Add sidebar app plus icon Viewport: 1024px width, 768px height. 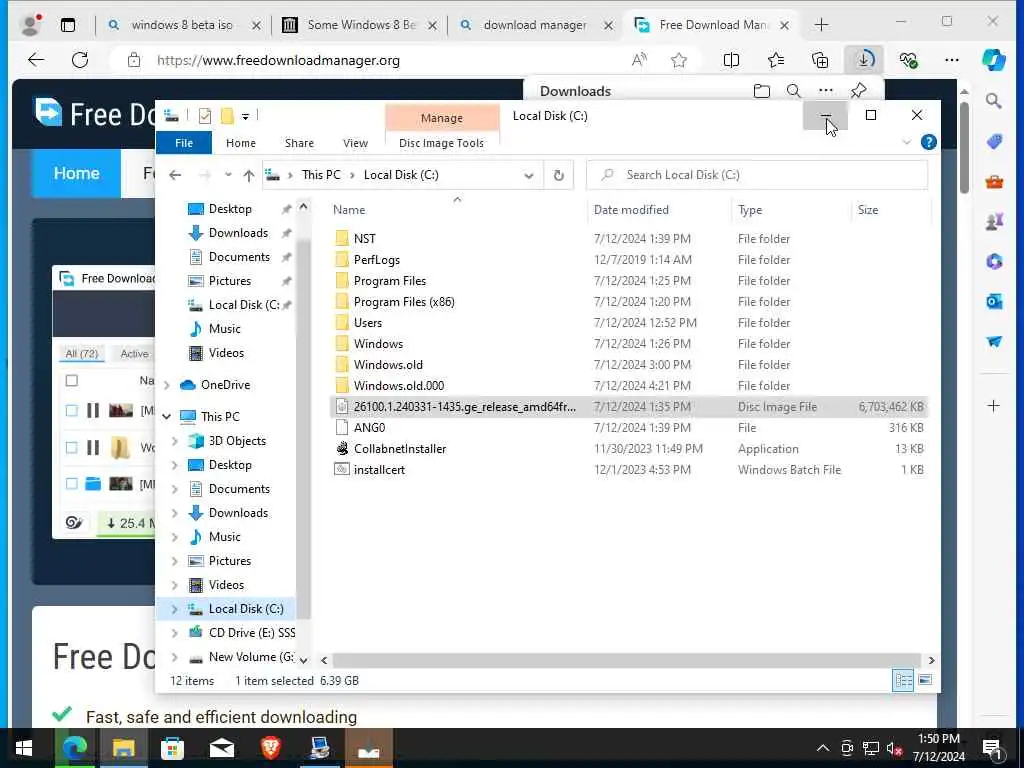(x=993, y=406)
